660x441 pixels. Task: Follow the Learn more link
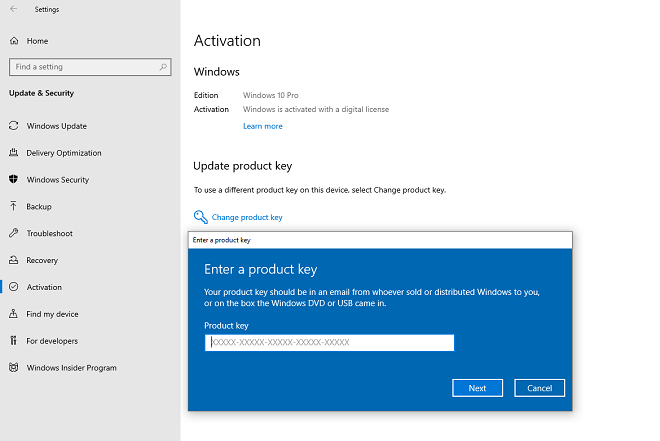[262, 126]
